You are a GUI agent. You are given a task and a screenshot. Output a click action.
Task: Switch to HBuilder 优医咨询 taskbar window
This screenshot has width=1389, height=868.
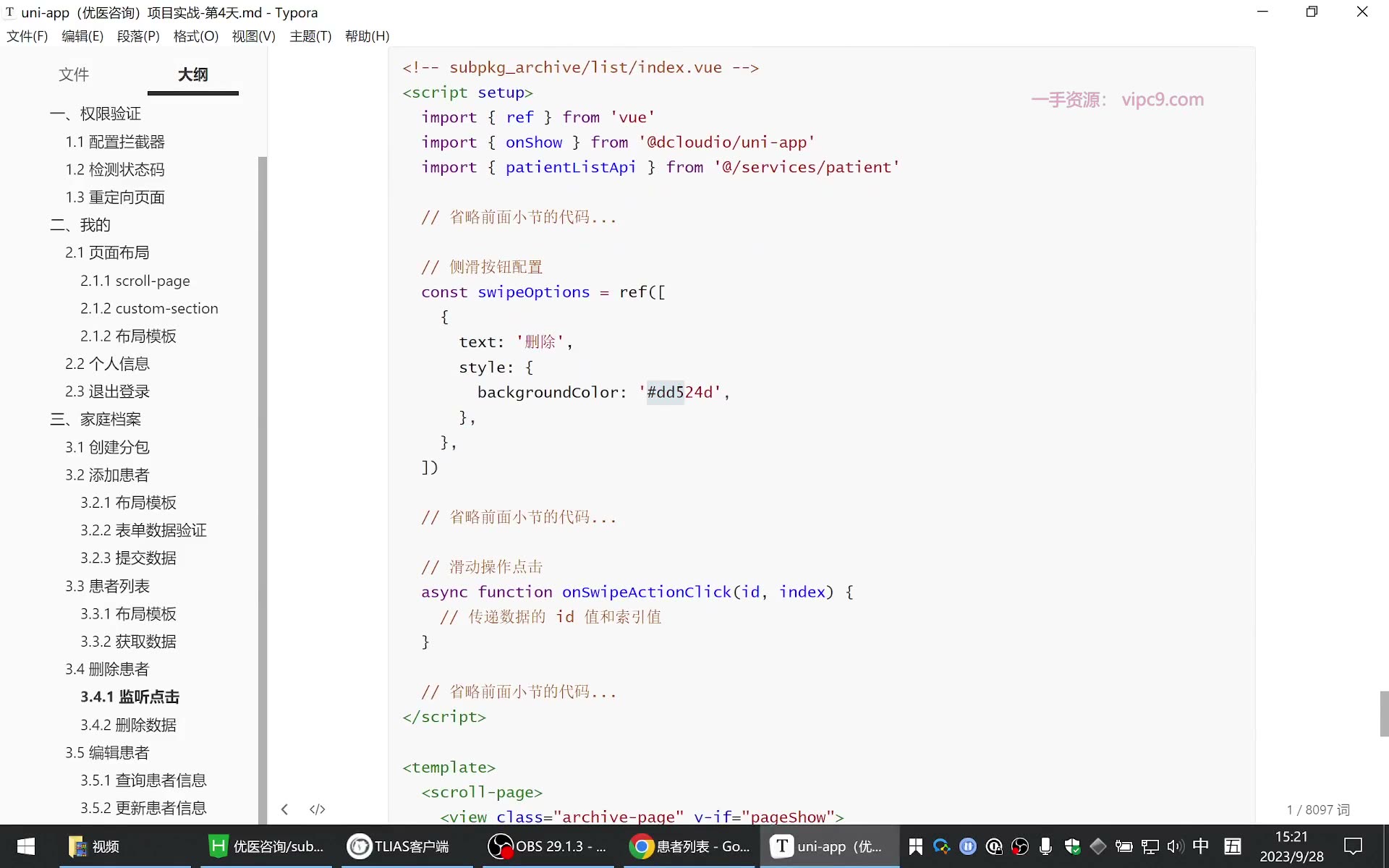tap(266, 846)
